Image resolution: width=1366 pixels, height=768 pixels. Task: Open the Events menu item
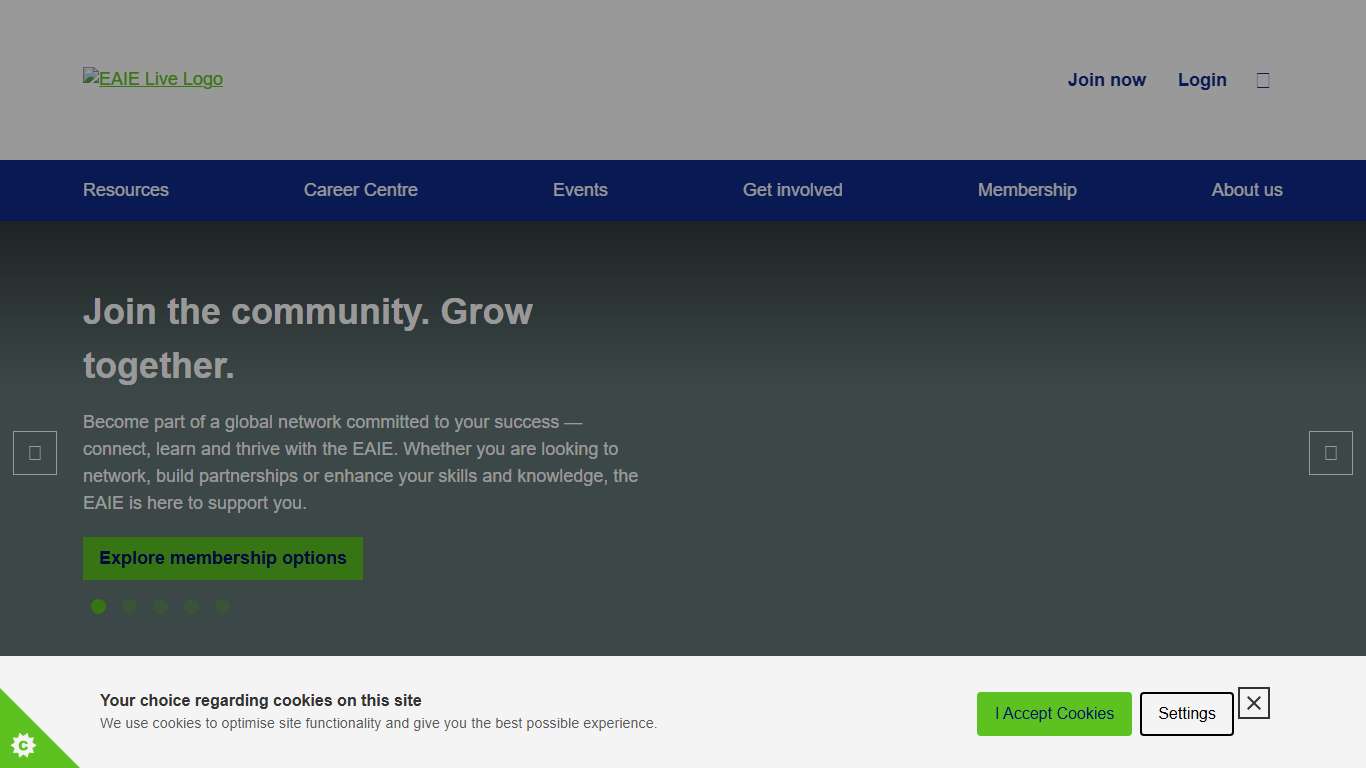click(x=580, y=190)
